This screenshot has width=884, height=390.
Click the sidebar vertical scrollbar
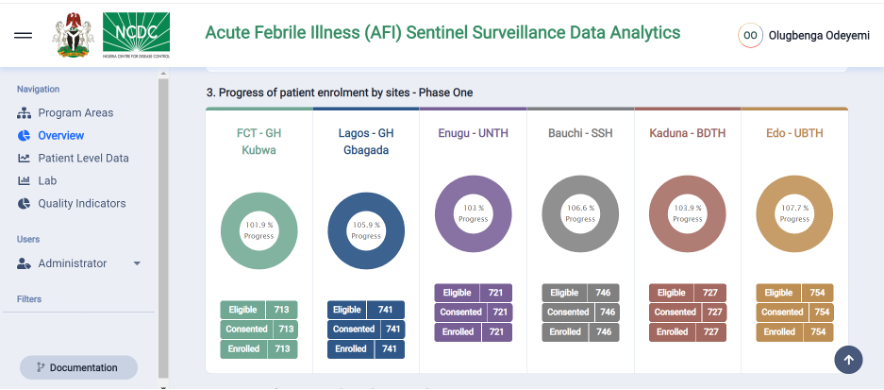tap(163, 228)
